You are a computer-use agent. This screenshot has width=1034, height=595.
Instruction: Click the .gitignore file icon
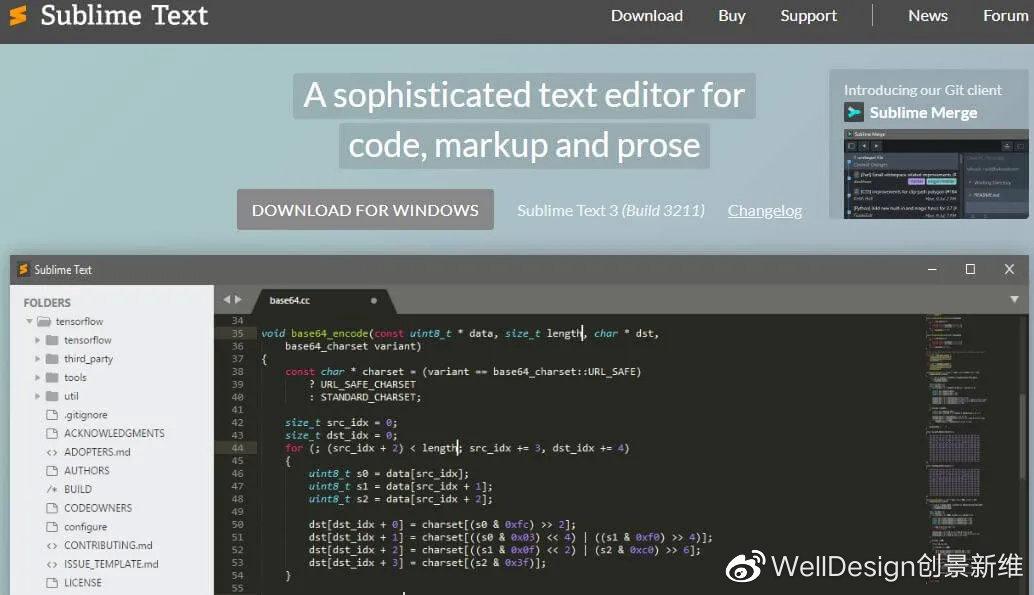pos(52,415)
